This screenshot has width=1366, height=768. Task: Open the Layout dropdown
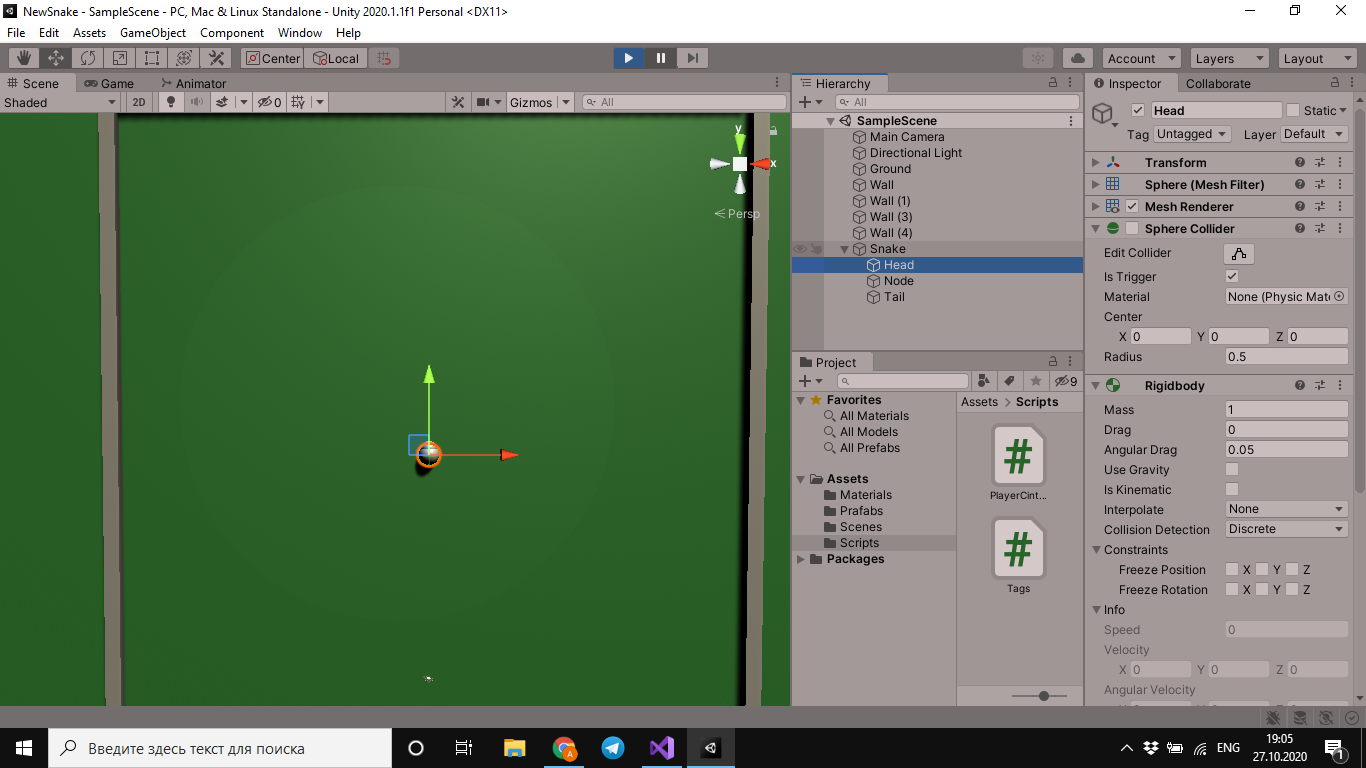(x=1316, y=58)
